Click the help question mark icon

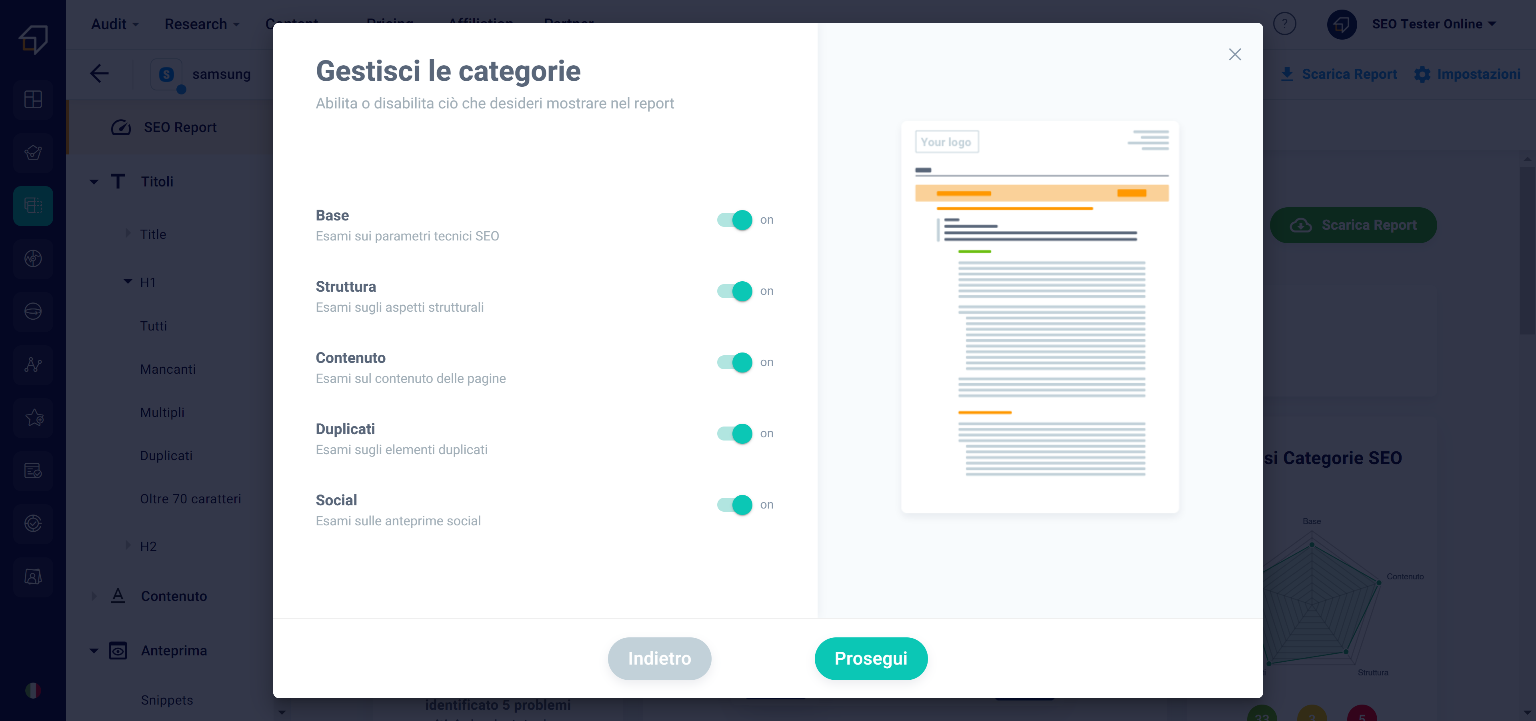tap(1285, 24)
